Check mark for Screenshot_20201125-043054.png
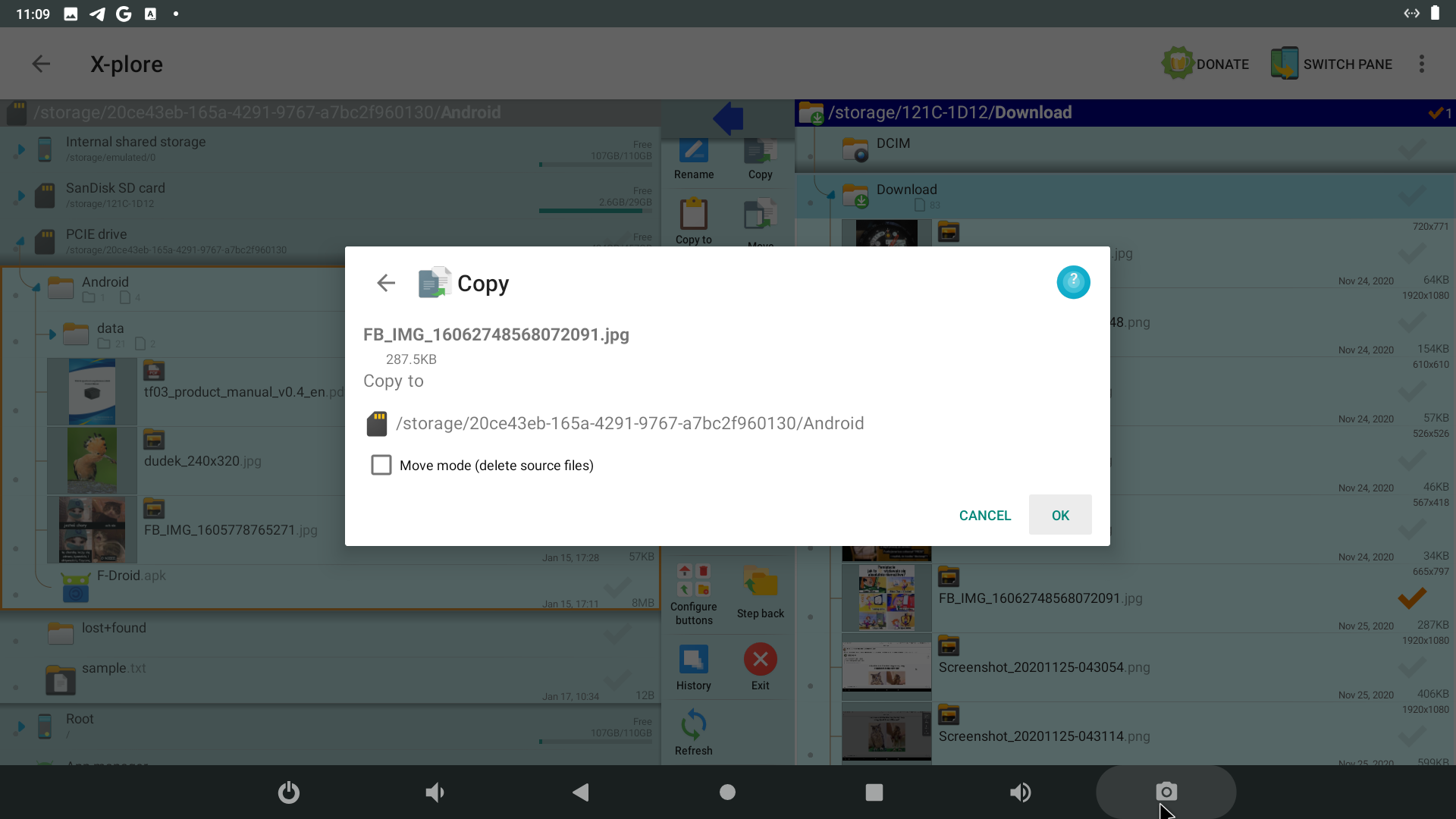This screenshot has width=1456, height=819. click(x=1412, y=667)
